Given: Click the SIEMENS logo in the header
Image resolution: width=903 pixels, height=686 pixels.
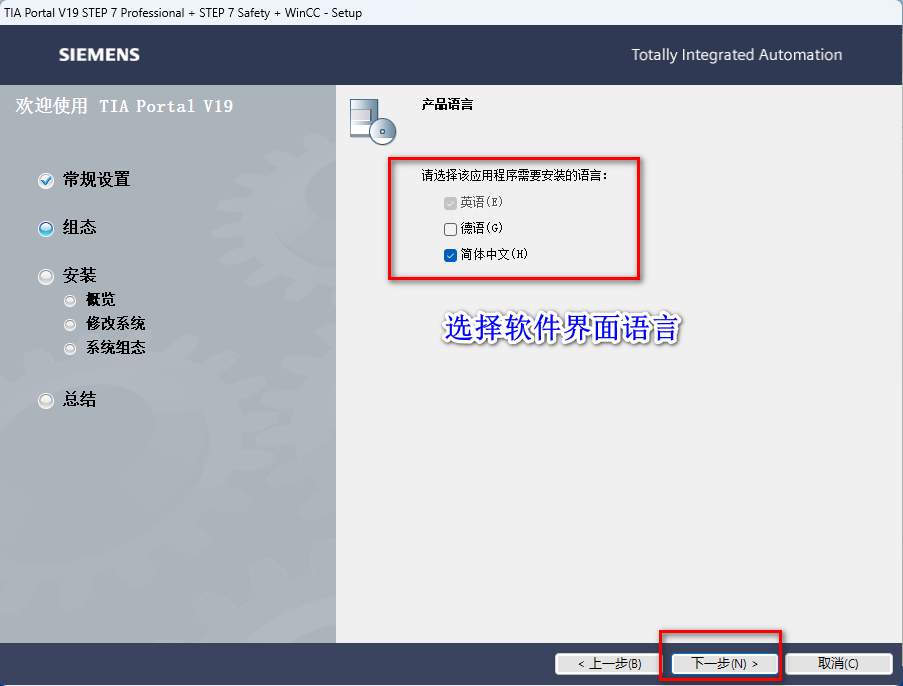Looking at the screenshot, I should 99,55.
